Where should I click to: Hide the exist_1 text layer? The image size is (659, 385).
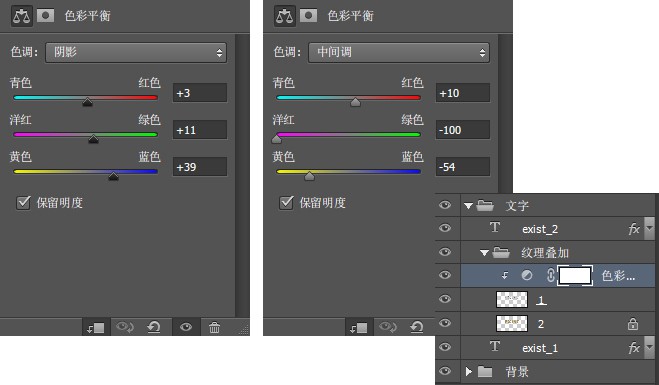445,347
